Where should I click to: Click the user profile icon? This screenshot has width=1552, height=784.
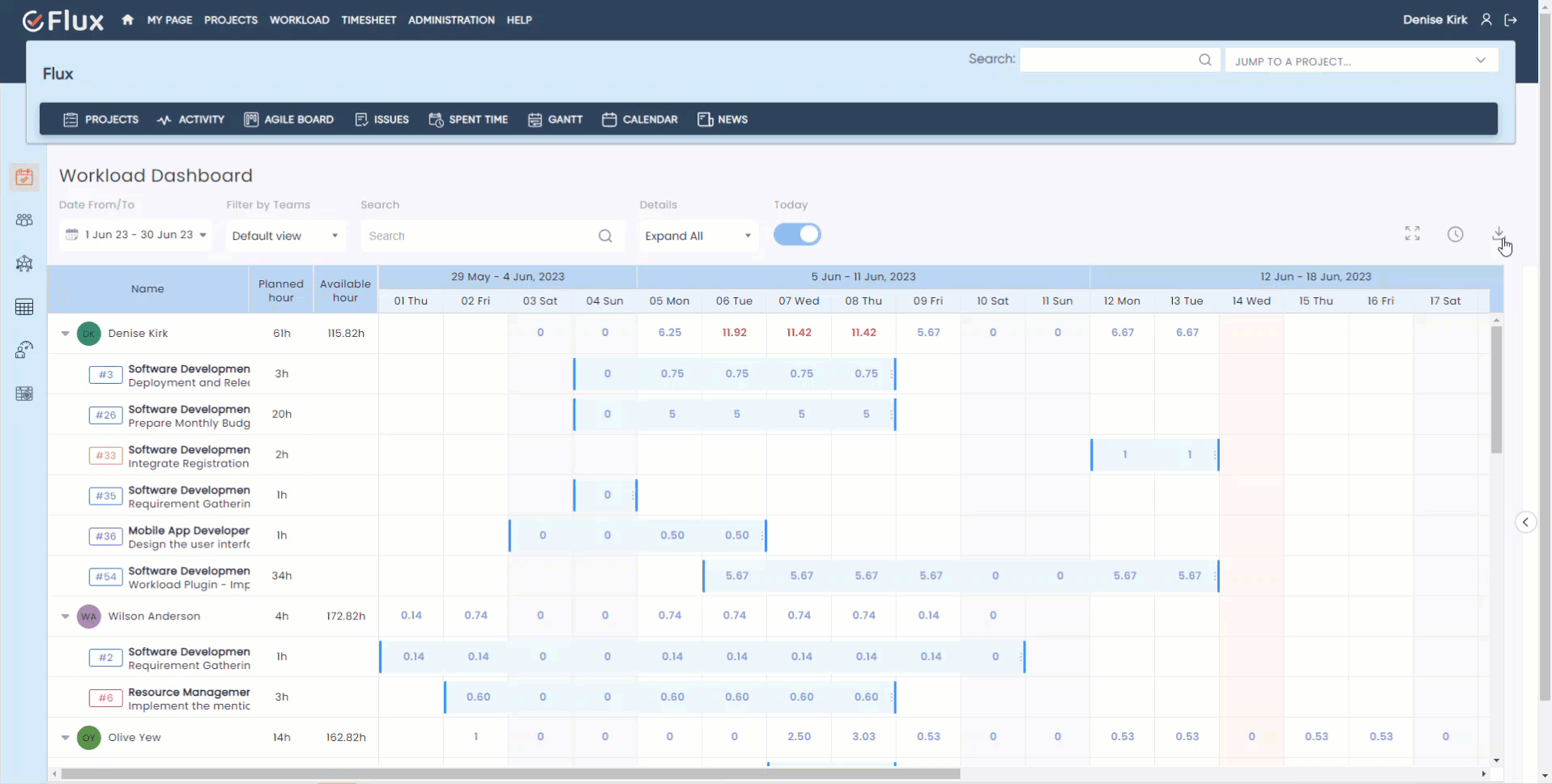click(1486, 20)
